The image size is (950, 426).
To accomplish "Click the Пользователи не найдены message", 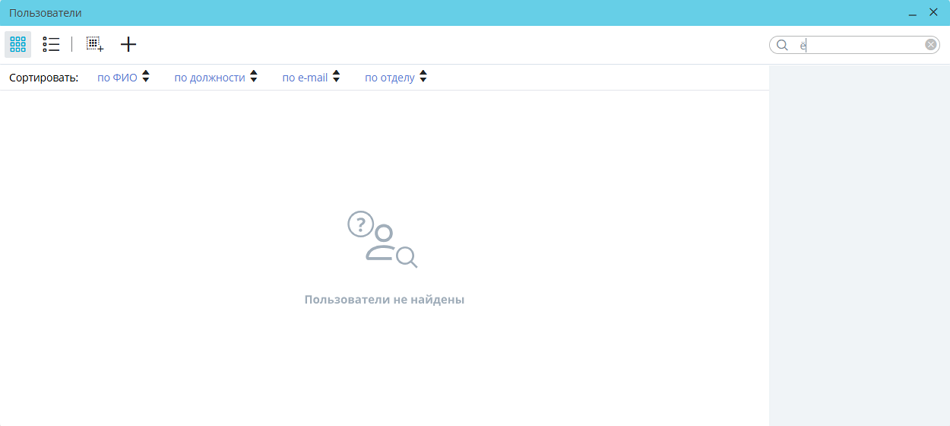I will (384, 299).
